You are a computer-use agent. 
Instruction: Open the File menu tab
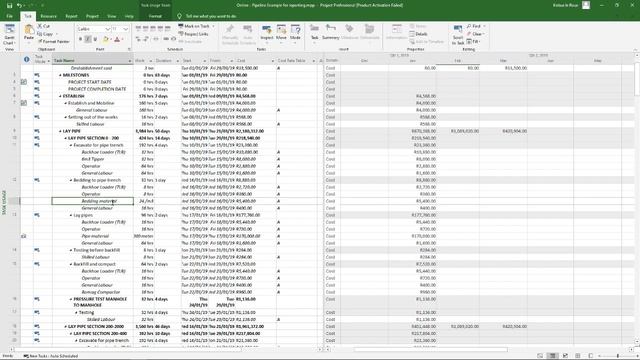[9, 16]
